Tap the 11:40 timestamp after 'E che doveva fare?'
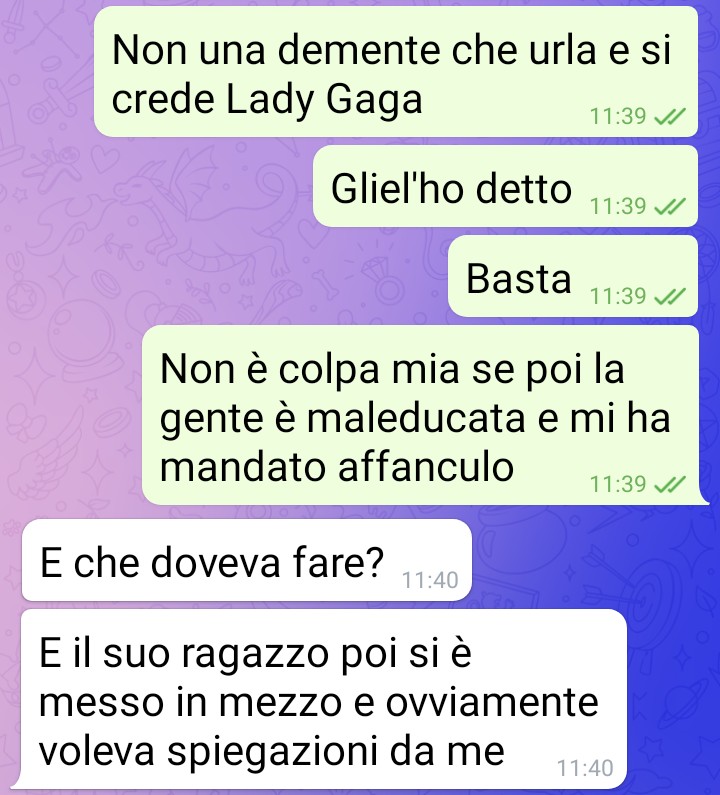Viewport: 720px width, 795px height. point(430,580)
